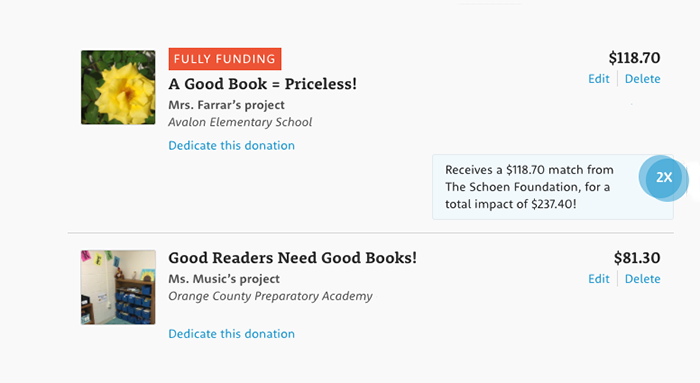This screenshot has height=383, width=700.
Task: Open 'Good Readers Need Good Books!' title
Action: coord(292,258)
